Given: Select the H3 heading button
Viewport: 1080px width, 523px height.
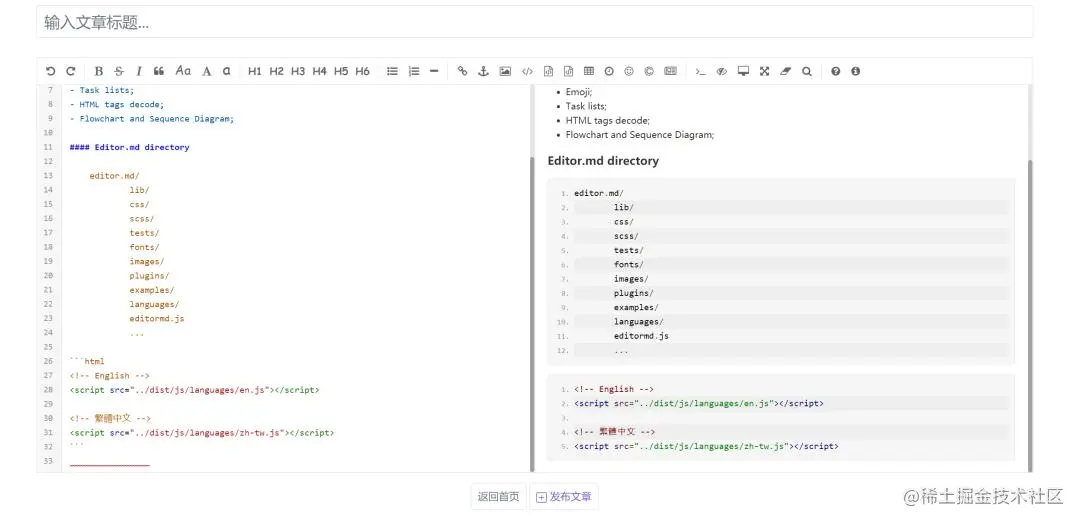Looking at the screenshot, I should [298, 71].
